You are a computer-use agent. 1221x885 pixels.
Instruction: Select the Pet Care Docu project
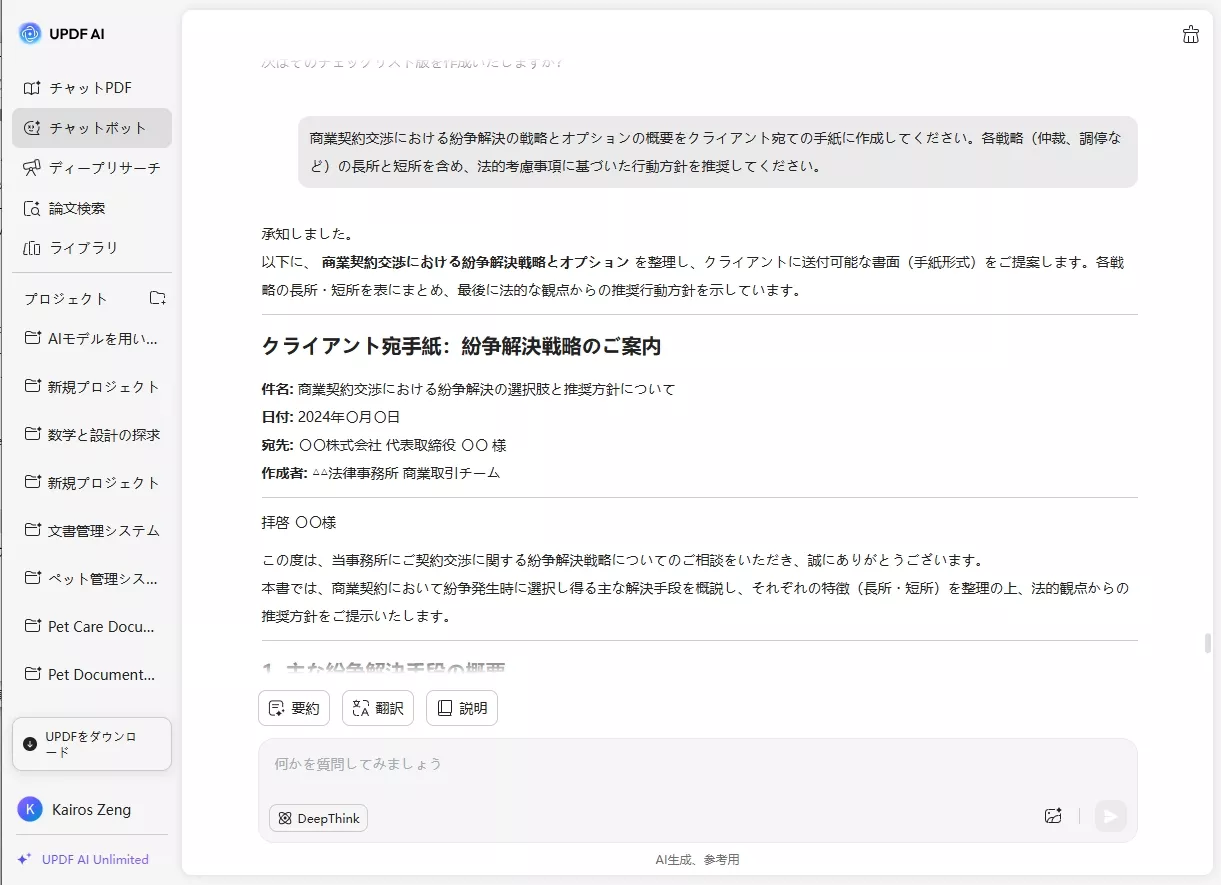(97, 626)
